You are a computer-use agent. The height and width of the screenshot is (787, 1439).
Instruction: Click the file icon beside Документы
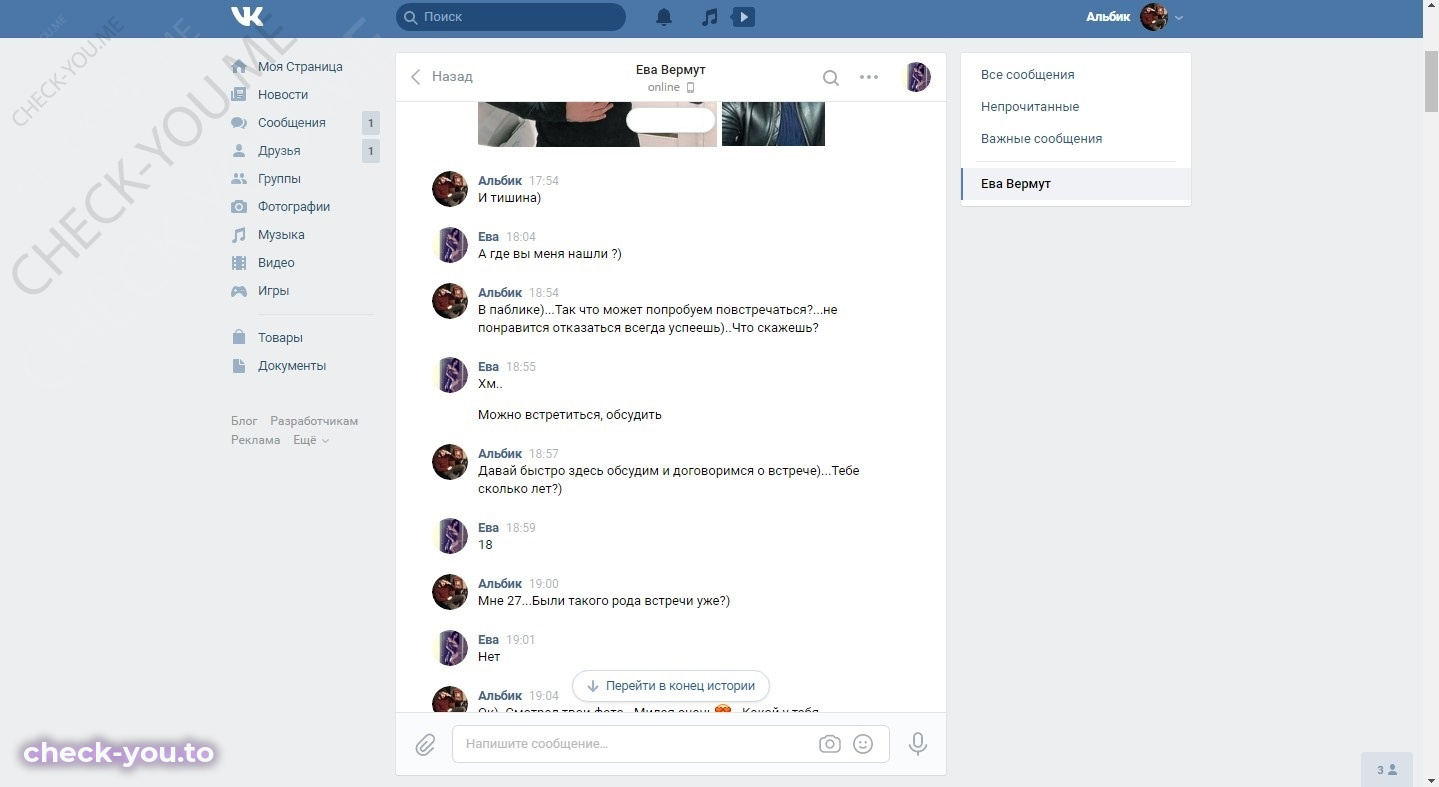239,366
